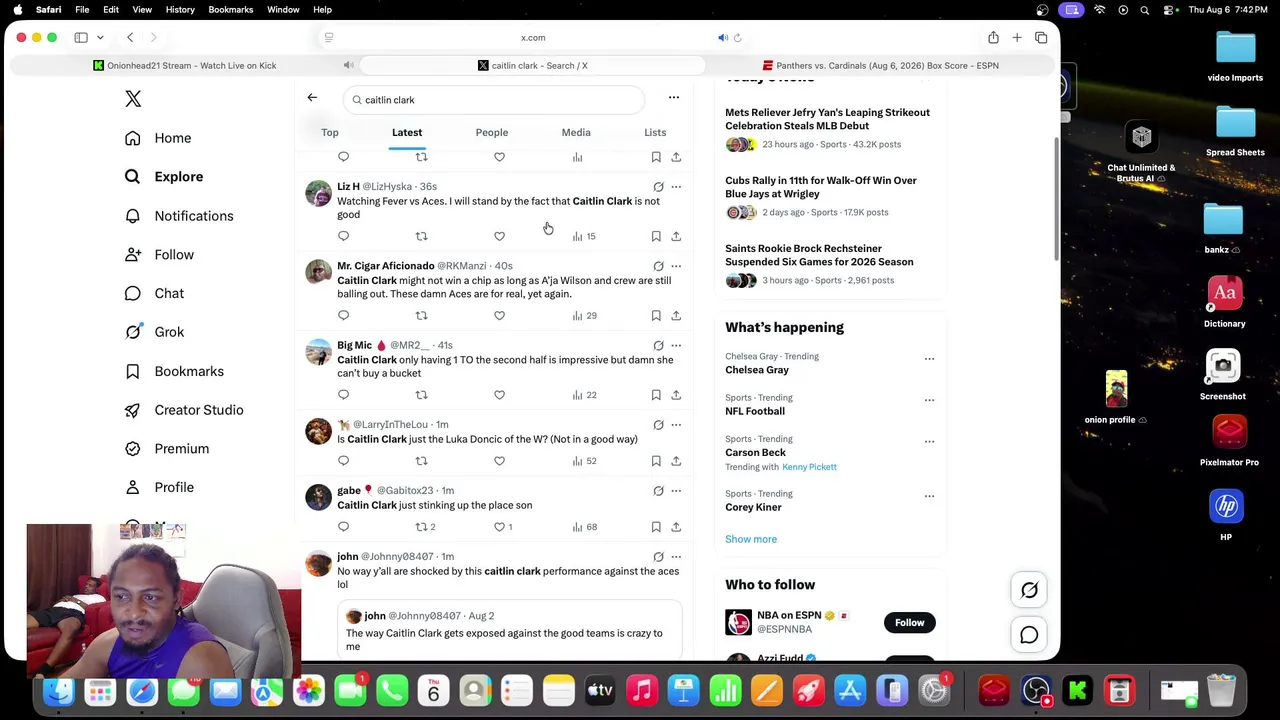The image size is (1280, 720).
Task: Switch to the People search tab
Action: (492, 133)
